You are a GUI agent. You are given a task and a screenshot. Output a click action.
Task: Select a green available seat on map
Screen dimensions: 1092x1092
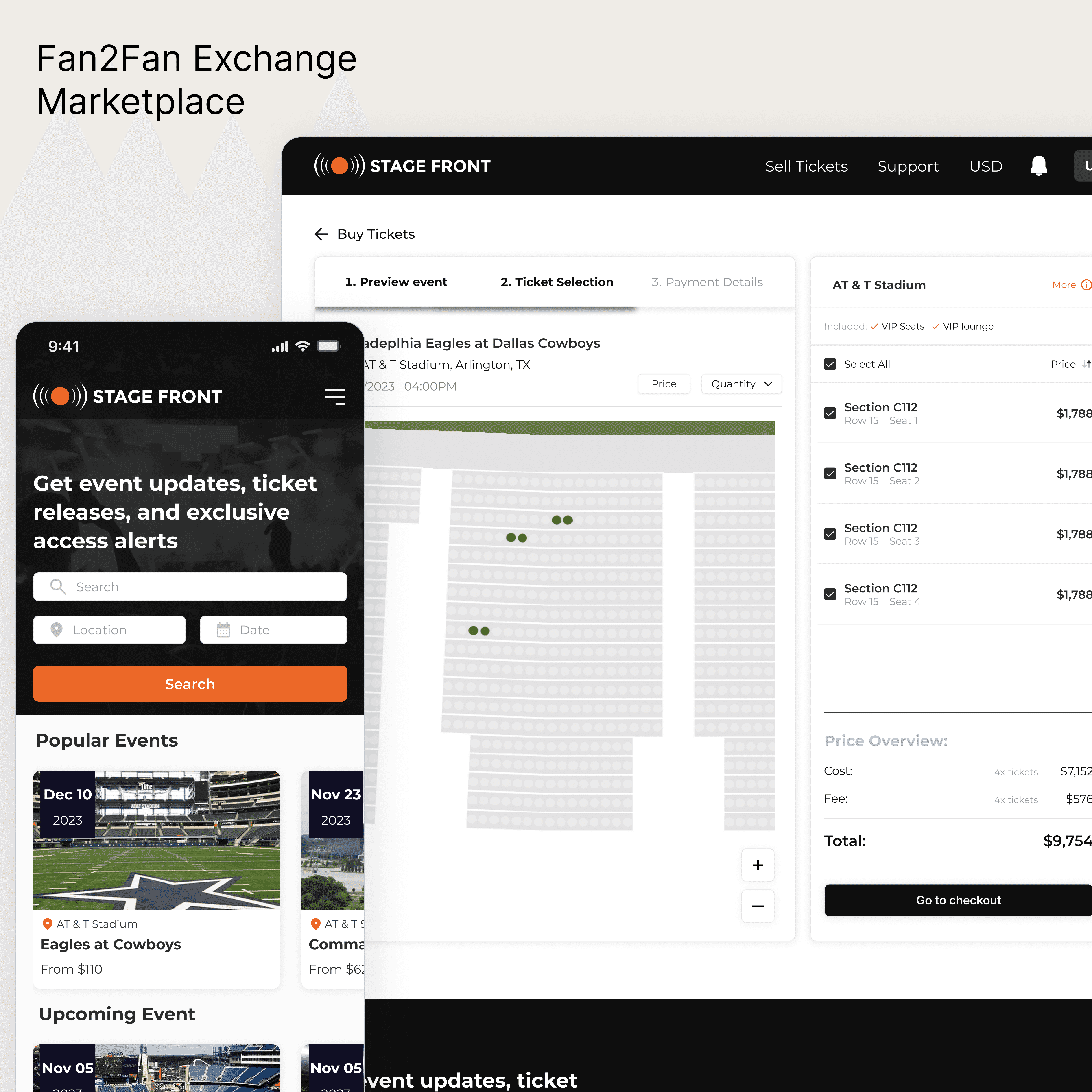pyautogui.click(x=557, y=520)
